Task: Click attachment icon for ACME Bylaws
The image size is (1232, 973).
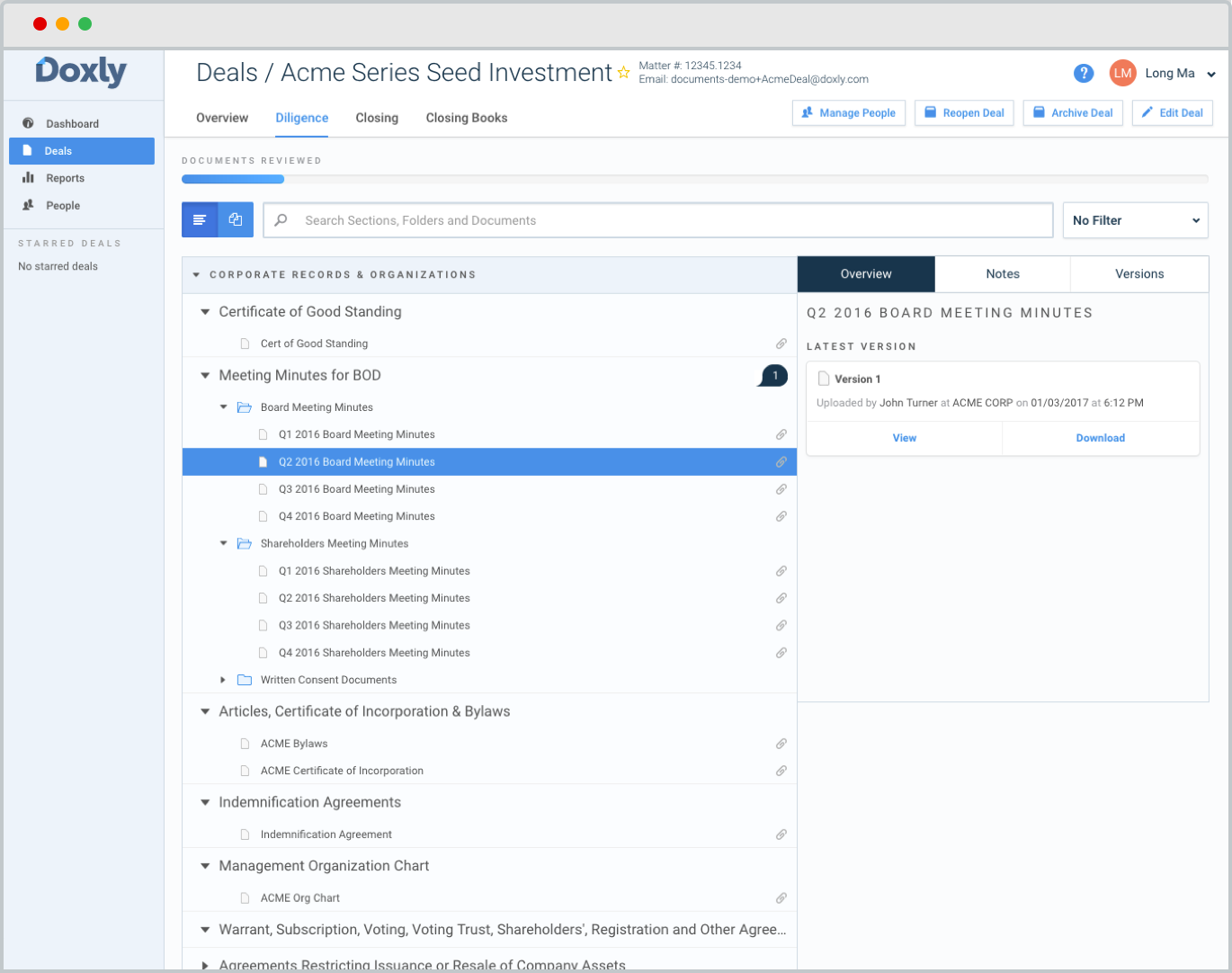Action: pyautogui.click(x=781, y=744)
